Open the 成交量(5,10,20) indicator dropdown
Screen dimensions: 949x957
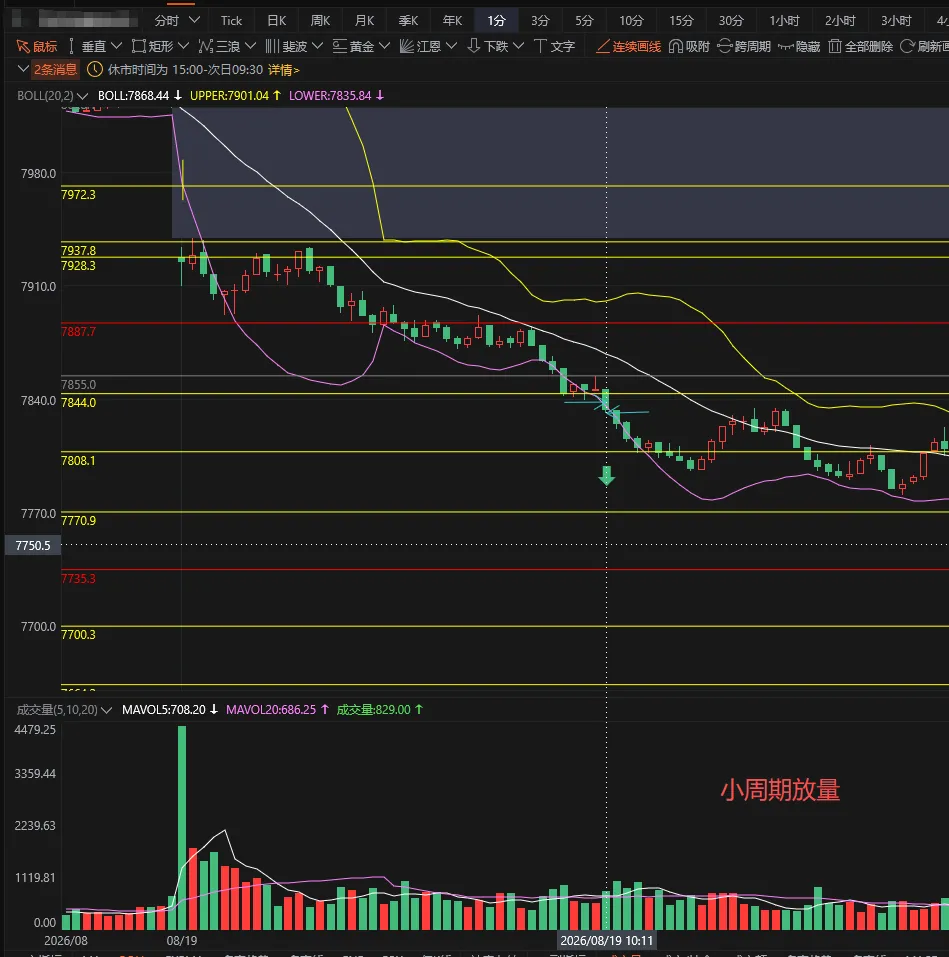[106, 710]
